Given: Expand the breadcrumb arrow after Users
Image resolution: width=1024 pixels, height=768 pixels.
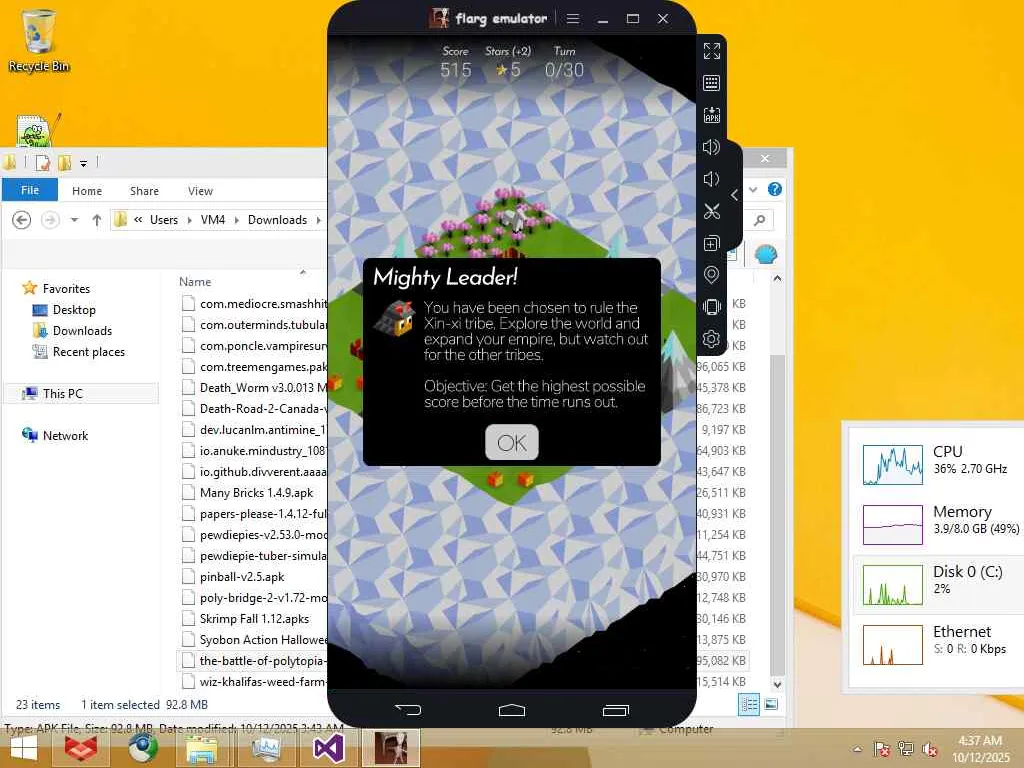Looking at the screenshot, I should [x=189, y=220].
